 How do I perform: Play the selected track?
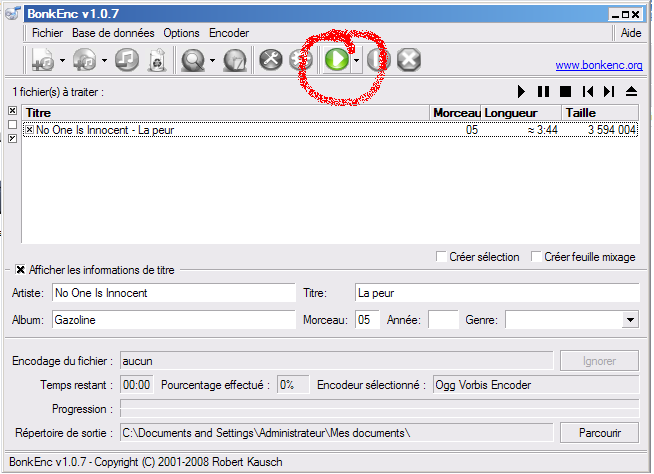[x=521, y=91]
